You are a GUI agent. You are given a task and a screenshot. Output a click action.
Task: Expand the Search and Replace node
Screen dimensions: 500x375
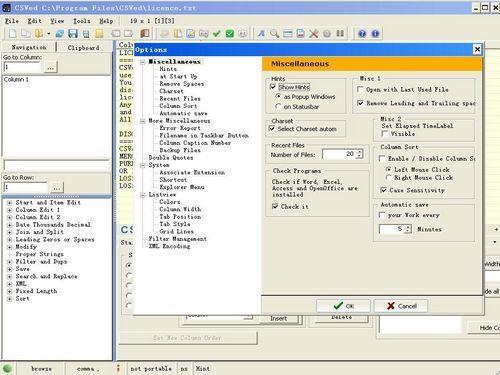click(x=10, y=277)
